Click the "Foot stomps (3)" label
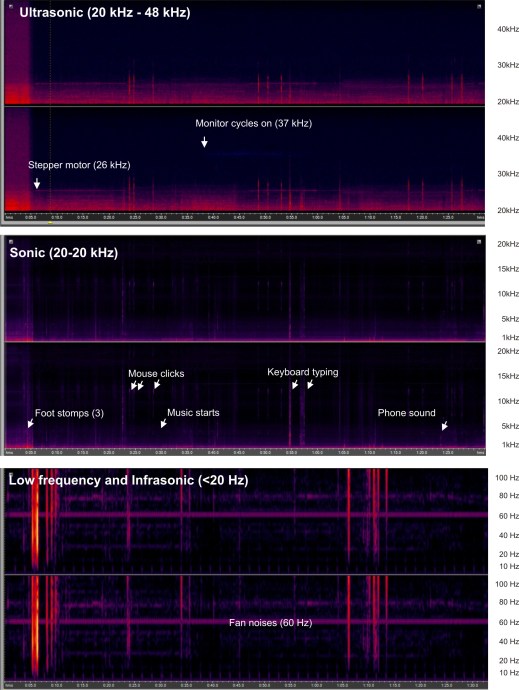The image size is (519, 690). 70,413
